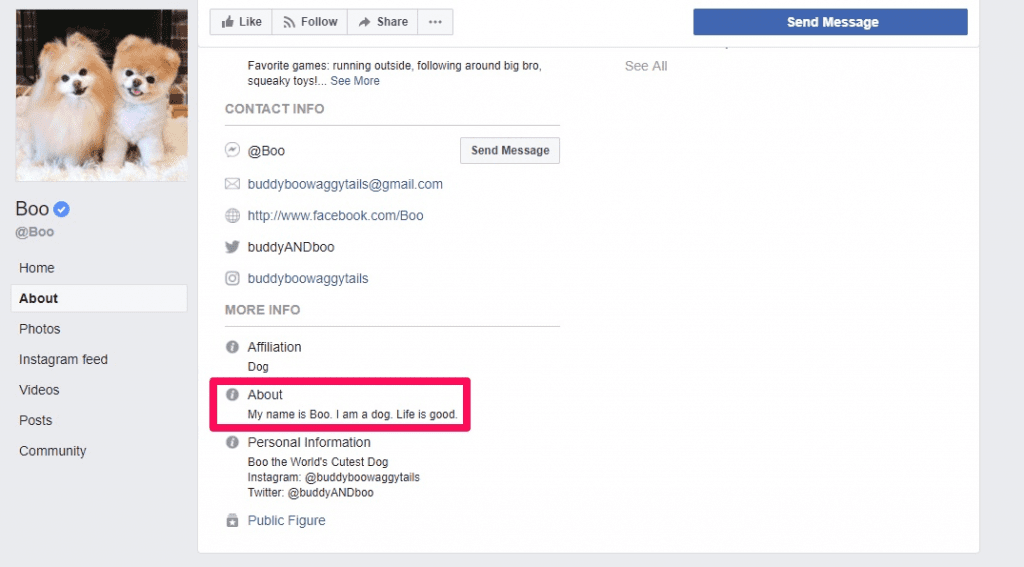The height and width of the screenshot is (567, 1024).
Task: Switch to Videos section
Action: (x=39, y=390)
